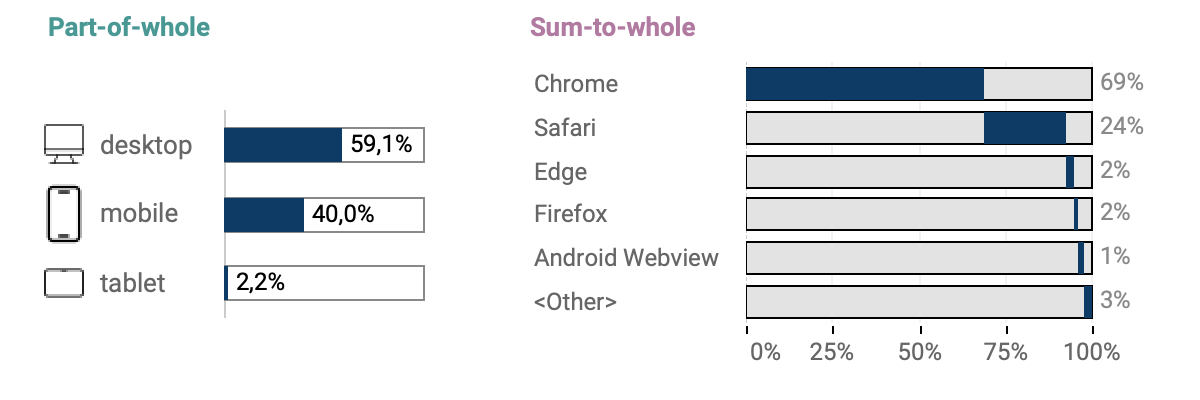Click the Sum-to-whole heading
Viewport: 1200px width, 400px height.
point(612,28)
